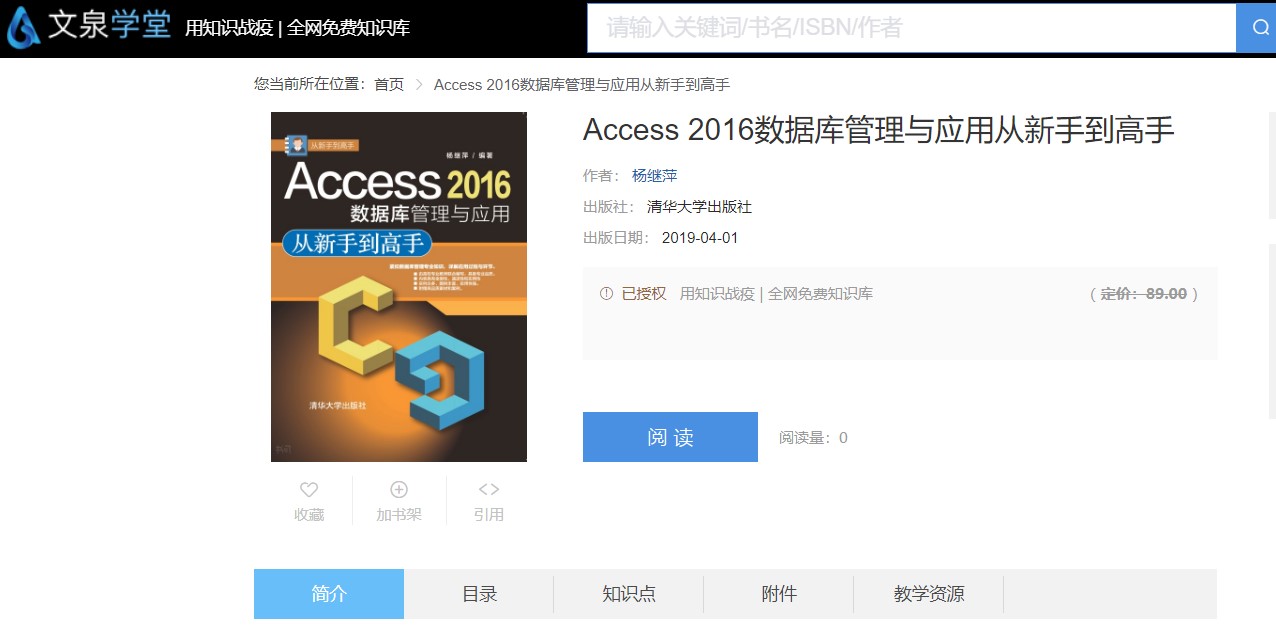Click the publisher name 清华大学出版社
1276x640 pixels.
tap(699, 207)
